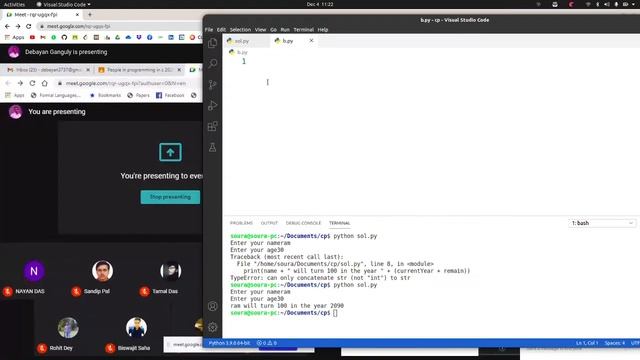Click the inner browser back arrow
This screenshot has height=360, width=640.
8,83
